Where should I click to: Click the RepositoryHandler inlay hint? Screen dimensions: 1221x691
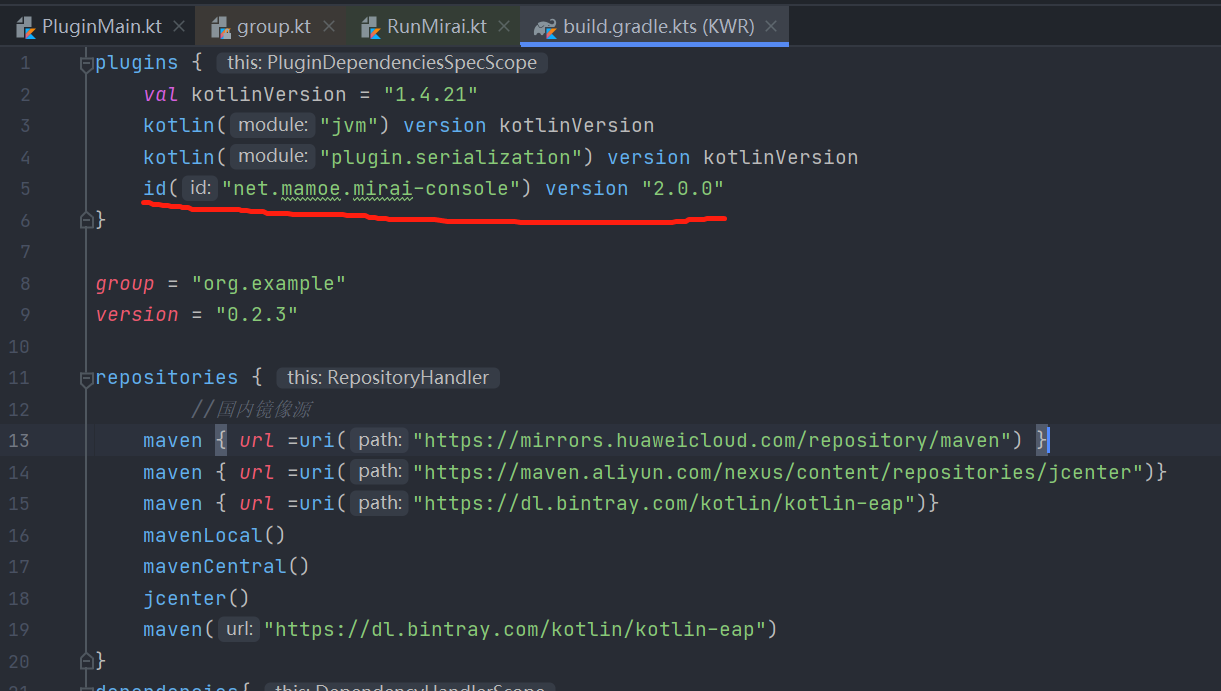tap(388, 378)
